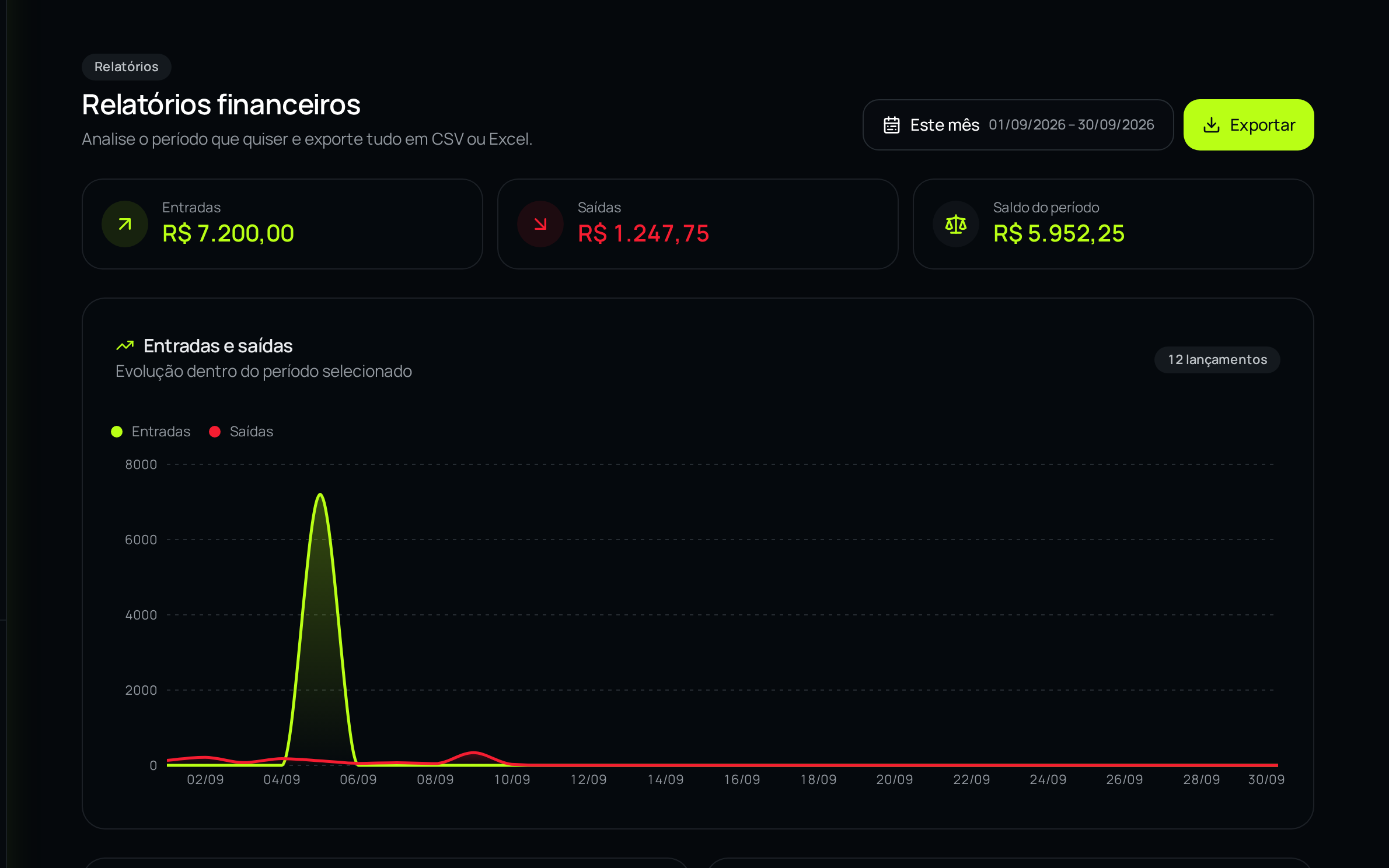Click the 10/09 x-axis label
The width and height of the screenshot is (1389, 868).
(512, 780)
